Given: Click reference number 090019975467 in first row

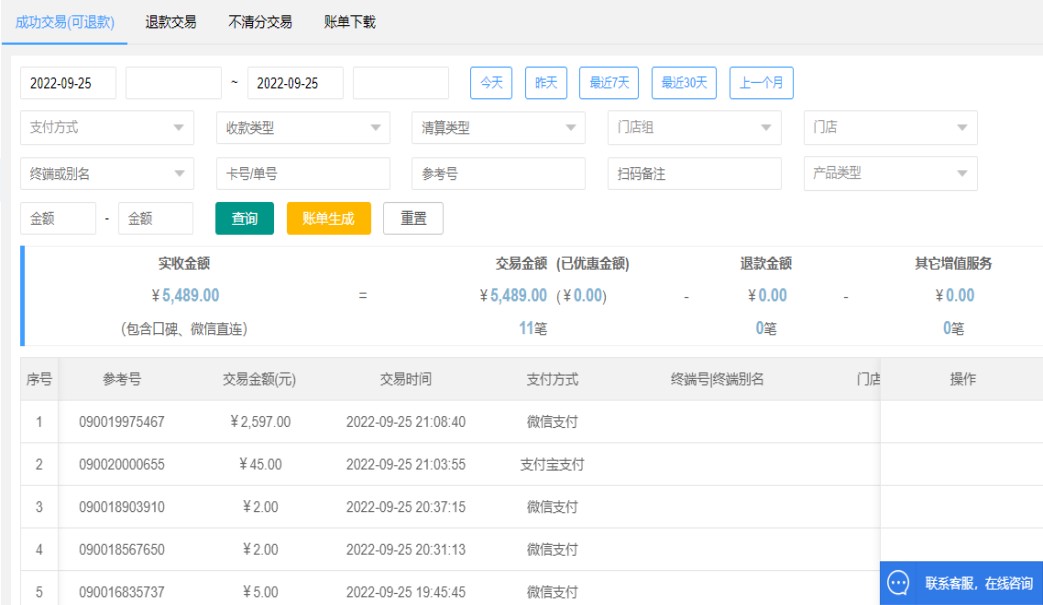Looking at the screenshot, I should click(122, 422).
